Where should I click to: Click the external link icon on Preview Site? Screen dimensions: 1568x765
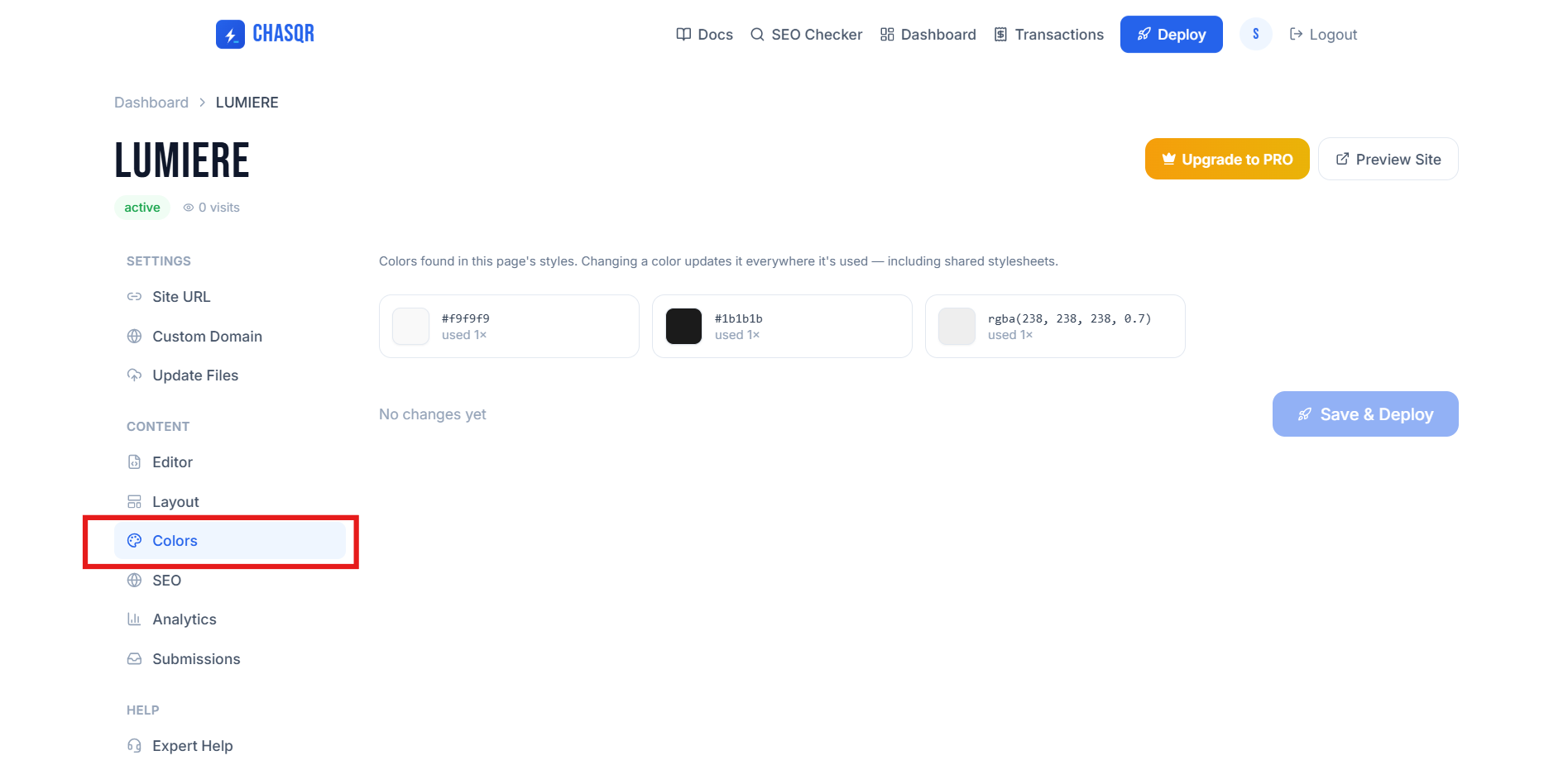(1342, 159)
